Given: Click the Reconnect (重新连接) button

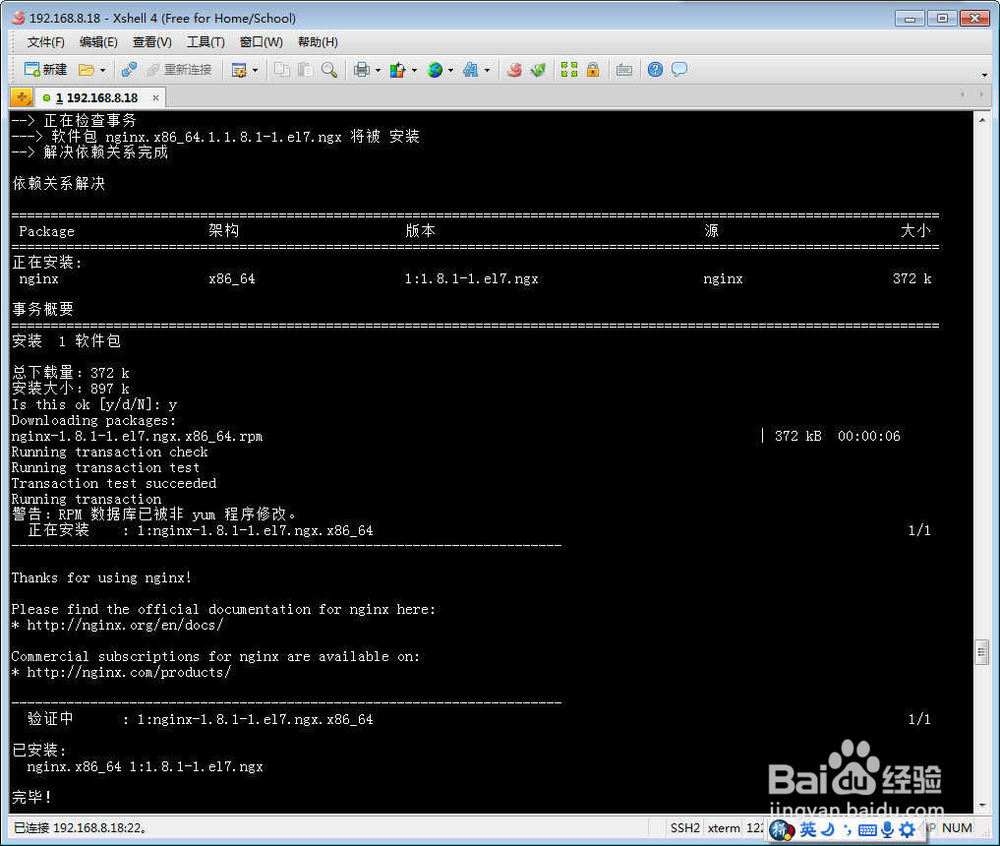Looking at the screenshot, I should coord(179,69).
